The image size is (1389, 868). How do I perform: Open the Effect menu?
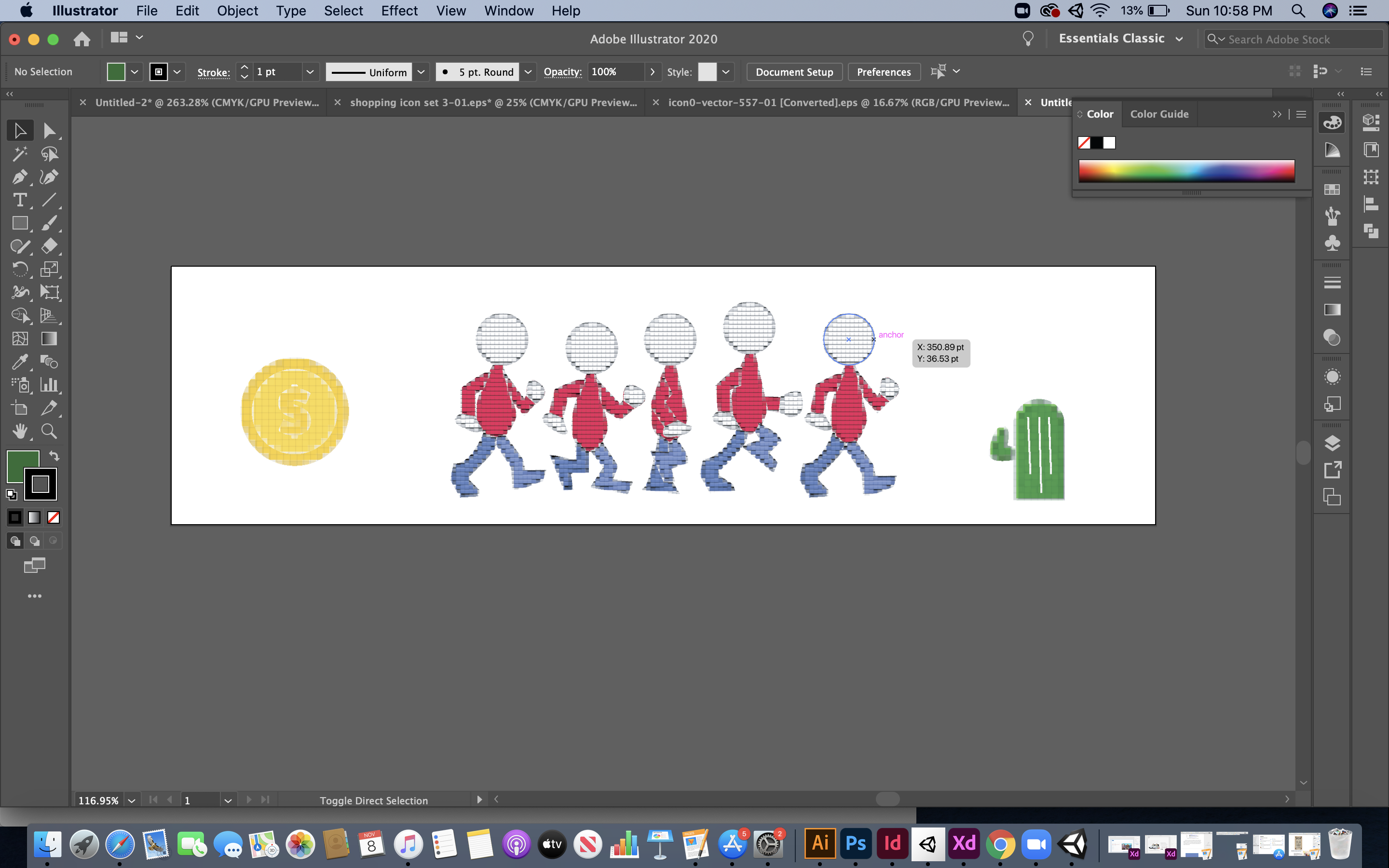tap(399, 11)
